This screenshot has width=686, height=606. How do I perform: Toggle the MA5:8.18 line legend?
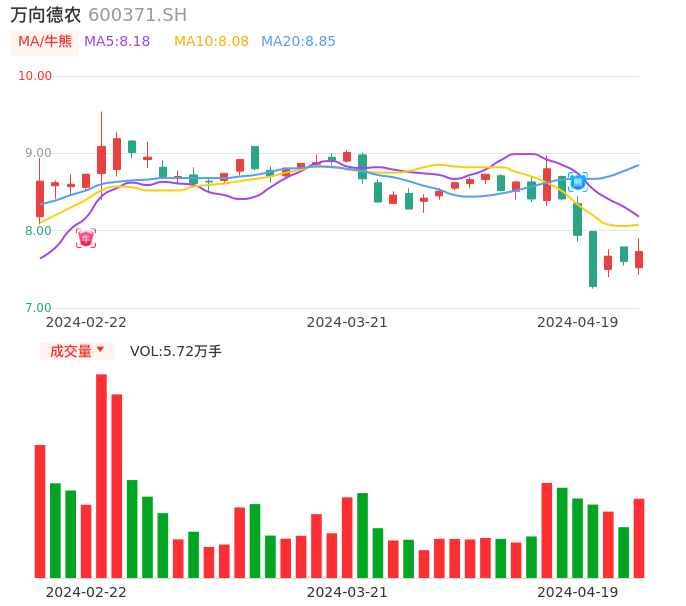(x=117, y=42)
